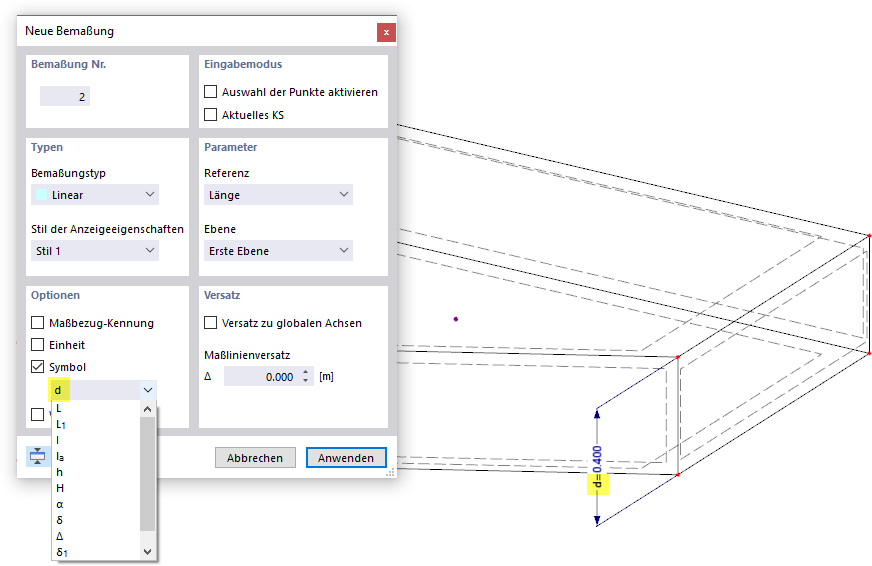872x566 pixels.
Task: Expand the Referenz Länge dropdown
Action: pos(278,195)
